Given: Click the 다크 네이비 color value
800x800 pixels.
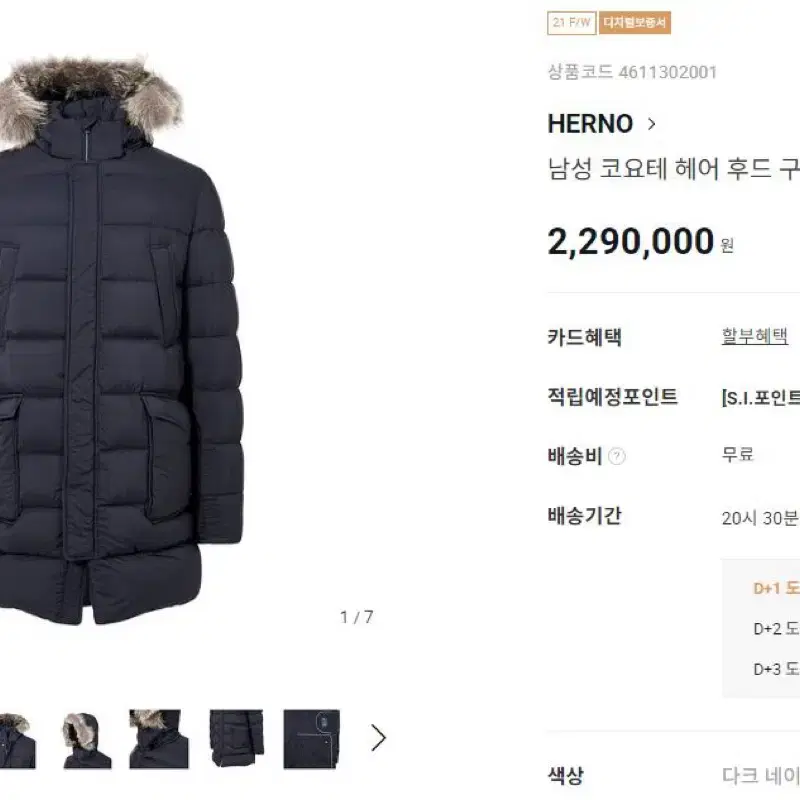Looking at the screenshot, I should 761,776.
